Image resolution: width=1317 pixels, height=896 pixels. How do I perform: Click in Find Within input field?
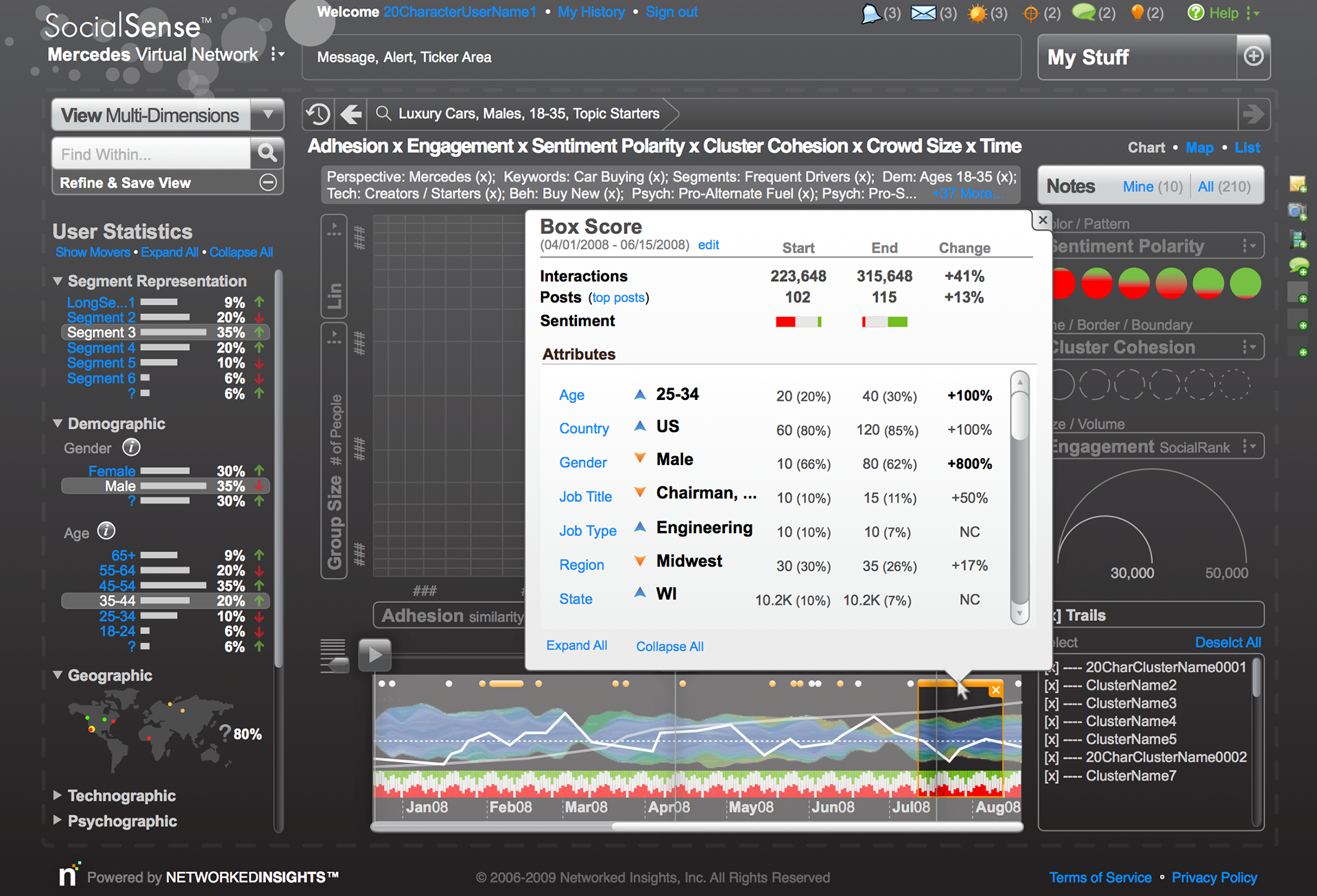[x=152, y=154]
